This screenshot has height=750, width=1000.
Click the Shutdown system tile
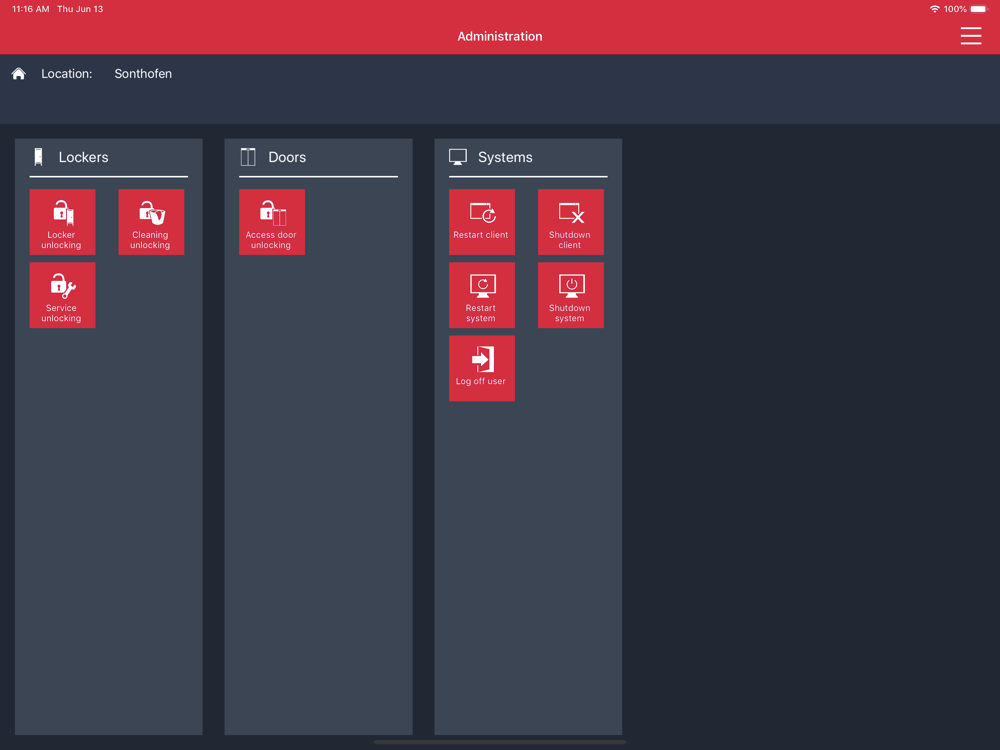click(x=570, y=295)
